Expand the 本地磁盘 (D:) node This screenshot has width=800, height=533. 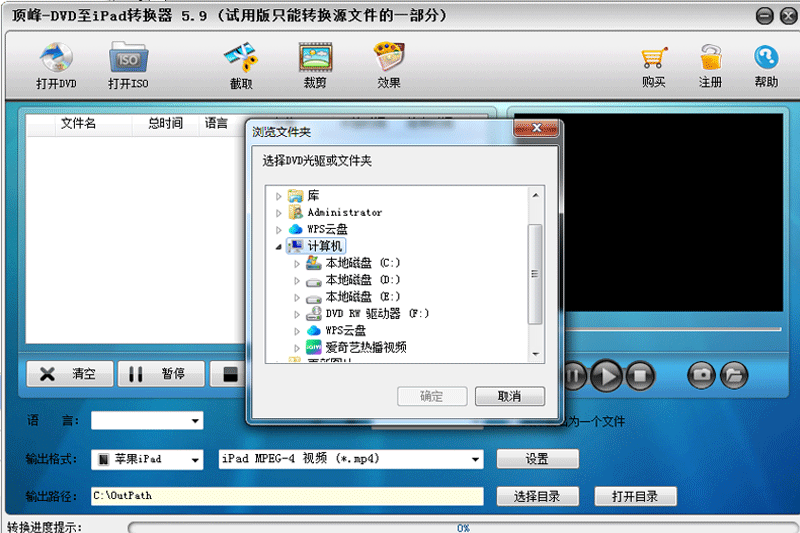pos(297,280)
